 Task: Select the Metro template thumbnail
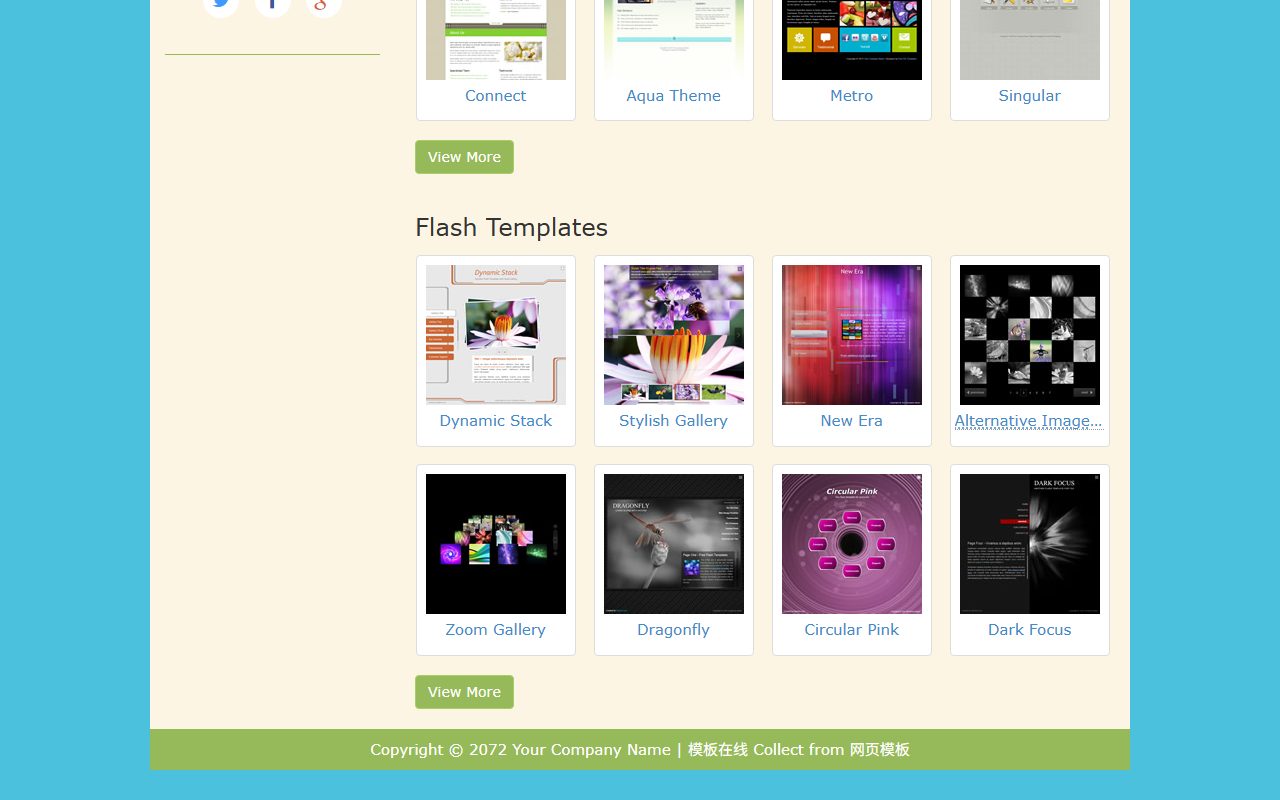pos(852,40)
